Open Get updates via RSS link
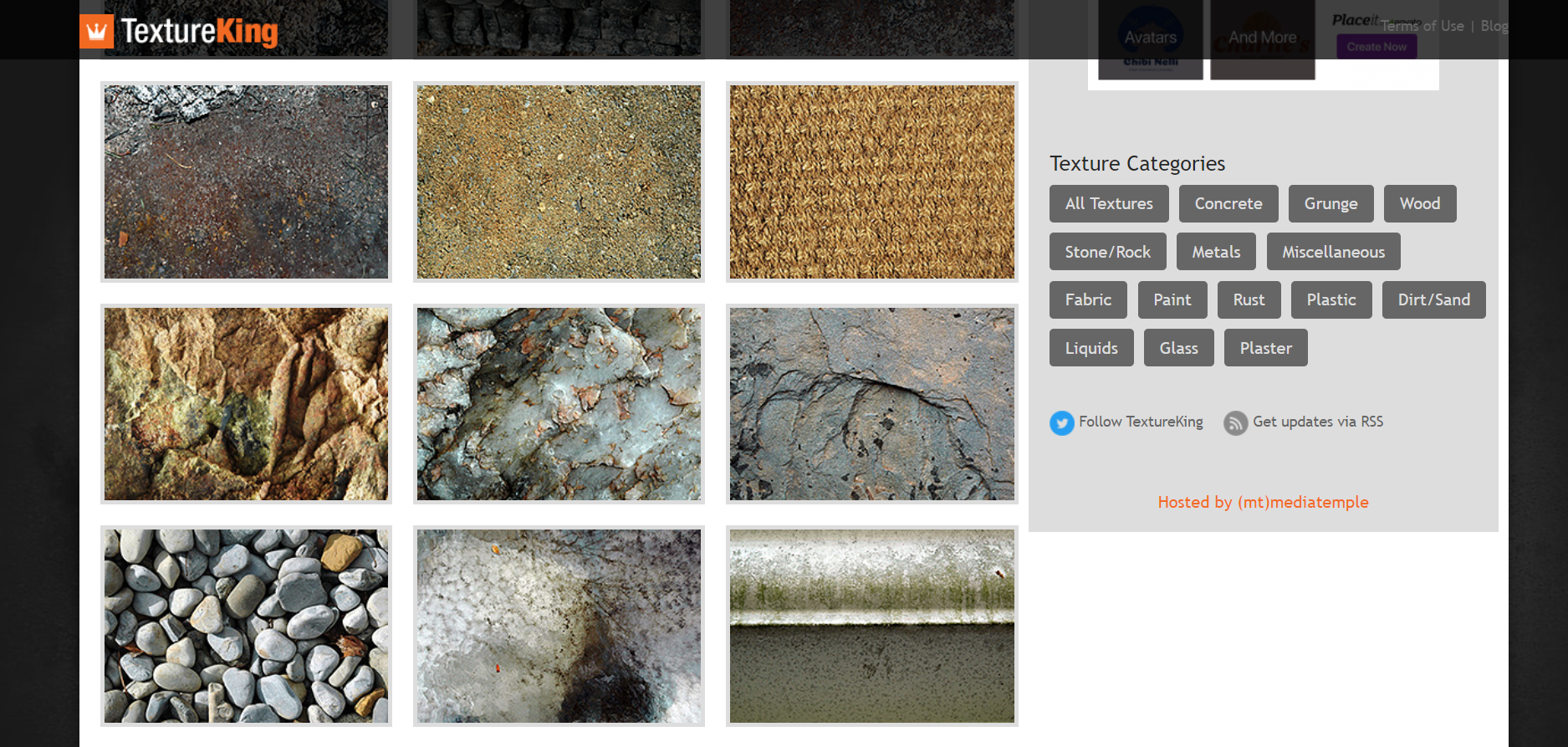1568x747 pixels. coord(1318,422)
